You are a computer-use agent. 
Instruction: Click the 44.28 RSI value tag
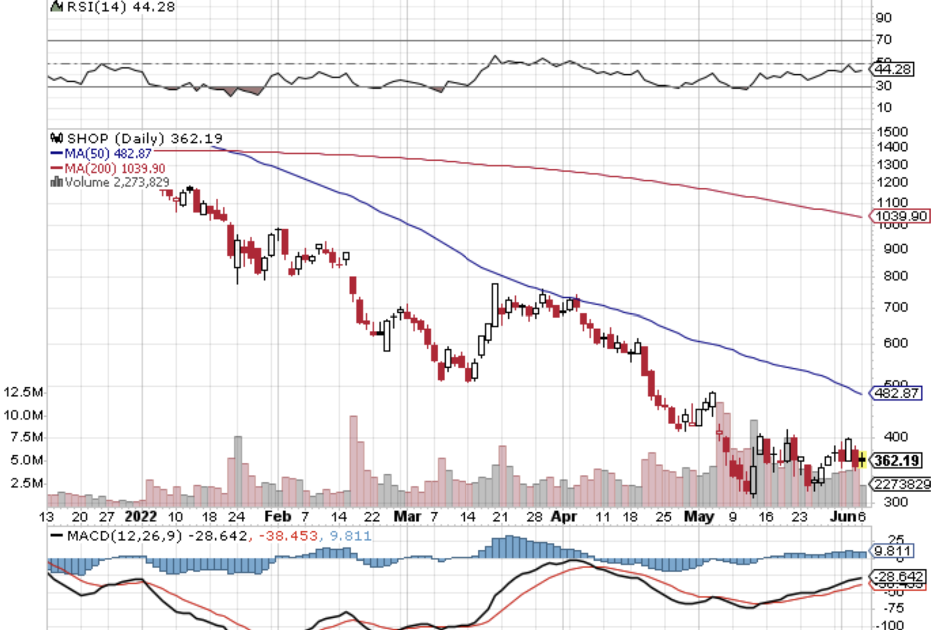(896, 69)
